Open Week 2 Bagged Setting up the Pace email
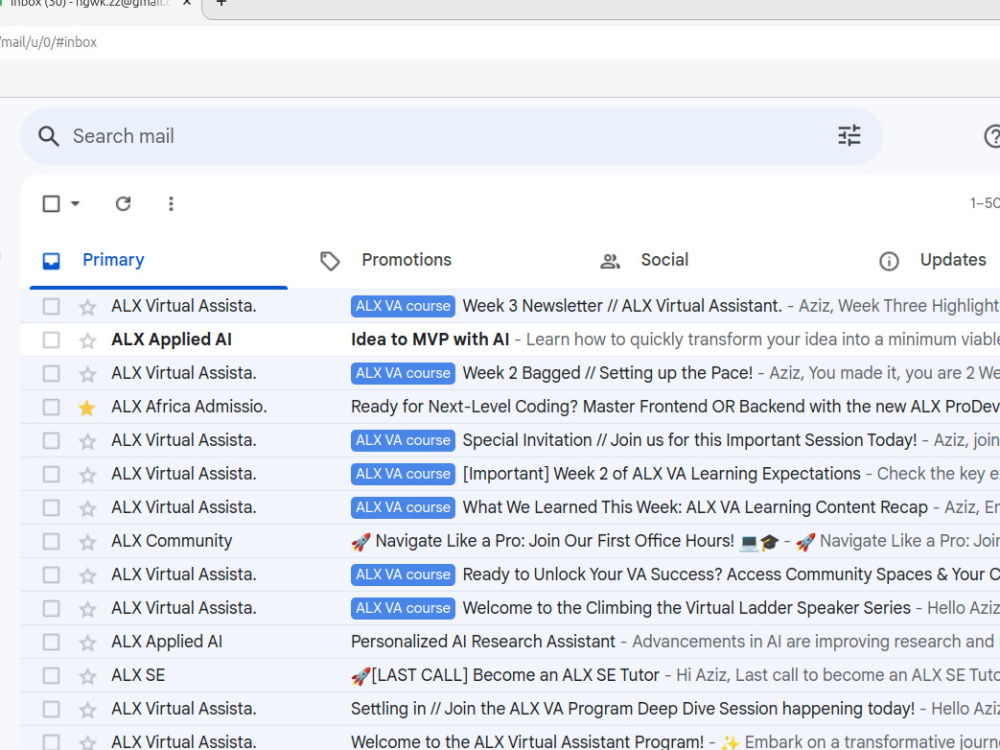This screenshot has height=750, width=1000. tap(607, 373)
